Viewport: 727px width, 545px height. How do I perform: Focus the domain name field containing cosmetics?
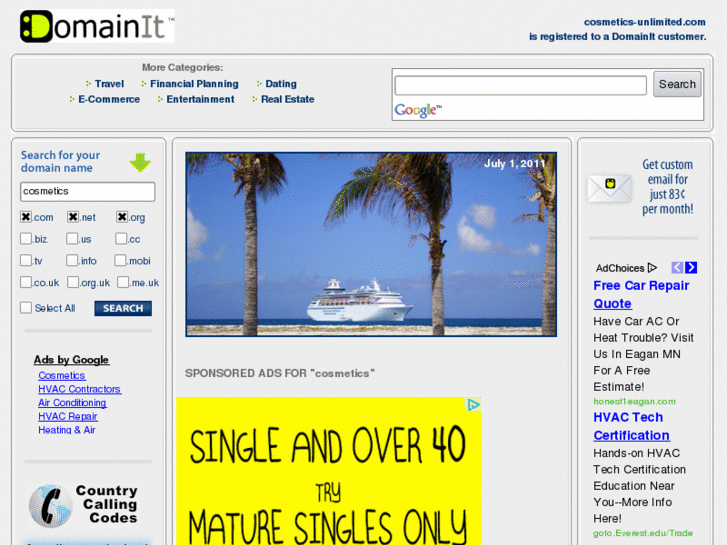[x=88, y=192]
